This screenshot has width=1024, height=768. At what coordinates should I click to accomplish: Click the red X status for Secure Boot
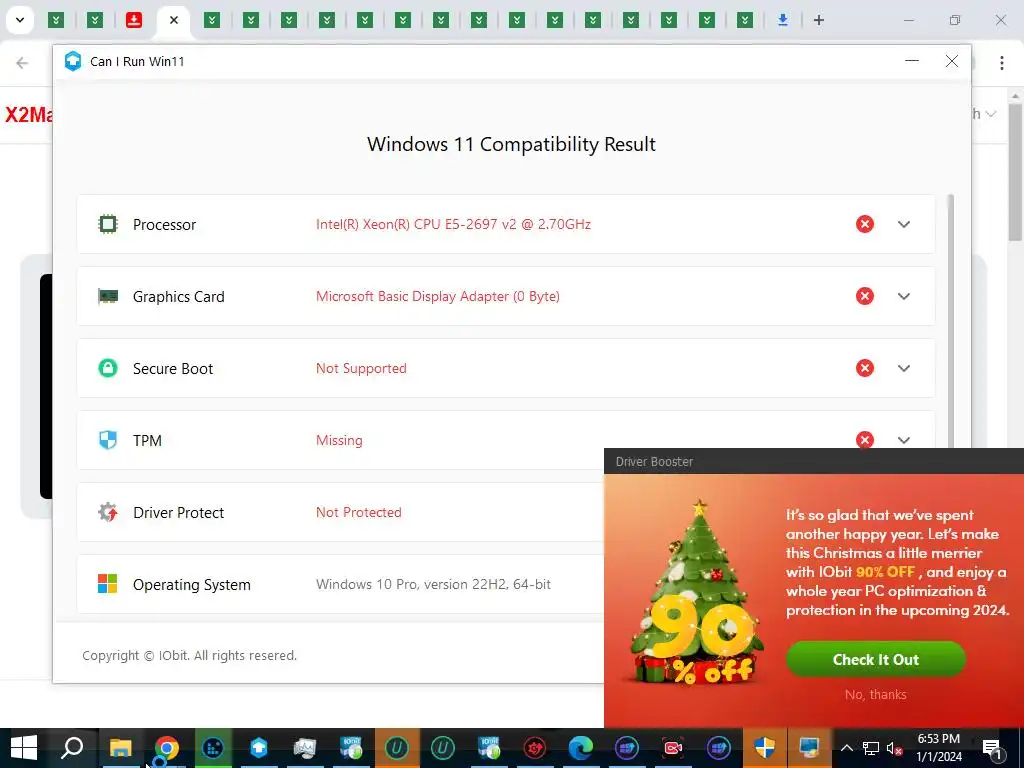[865, 368]
